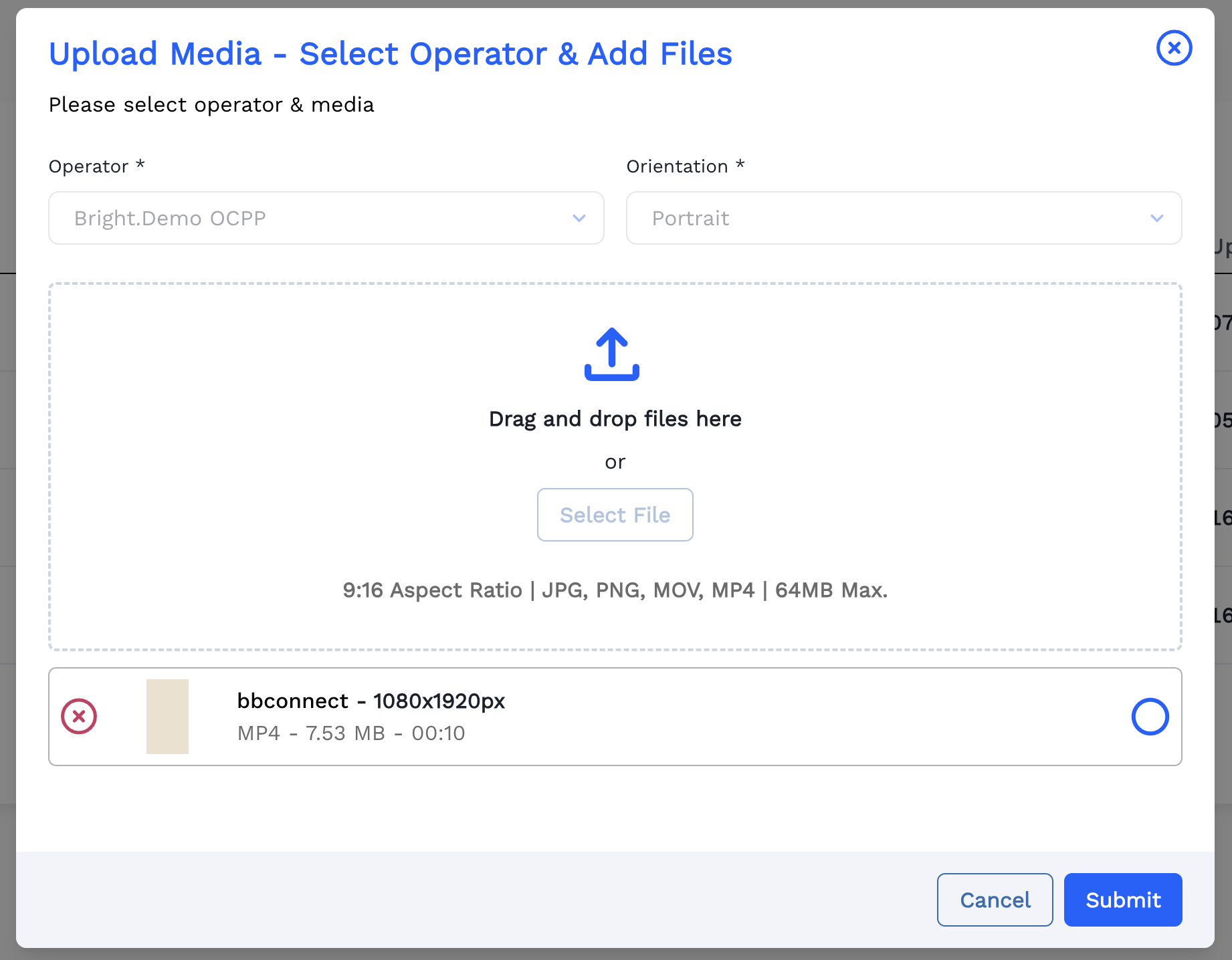
Task: Close the Upload Media dialog
Action: [x=1174, y=48]
